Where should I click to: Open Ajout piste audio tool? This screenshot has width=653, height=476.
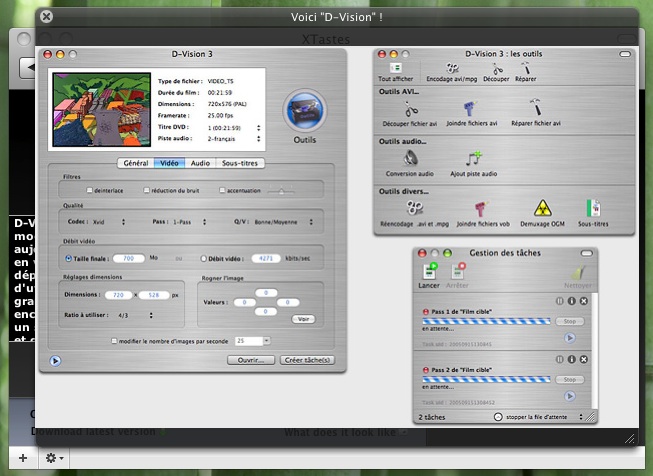(x=474, y=159)
